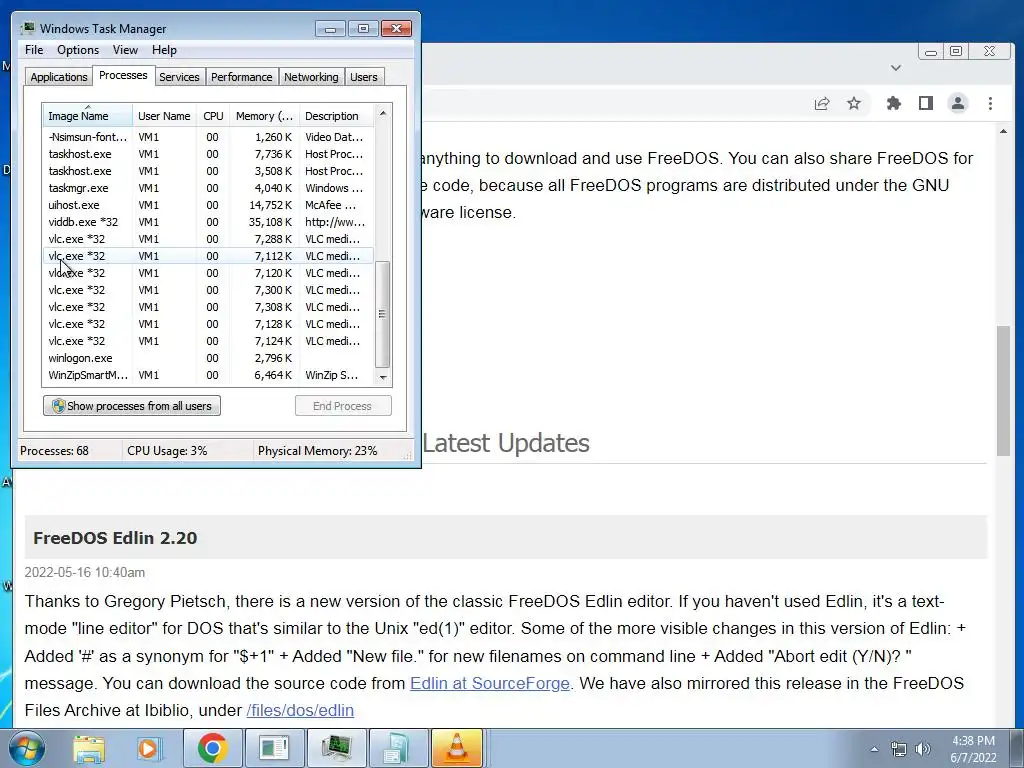1024x768 pixels.
Task: Toggle the Chrome side panel icon
Action: [925, 103]
